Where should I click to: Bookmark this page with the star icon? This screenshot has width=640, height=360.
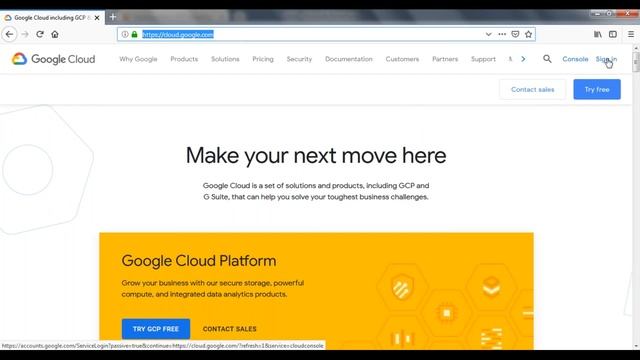click(x=529, y=34)
